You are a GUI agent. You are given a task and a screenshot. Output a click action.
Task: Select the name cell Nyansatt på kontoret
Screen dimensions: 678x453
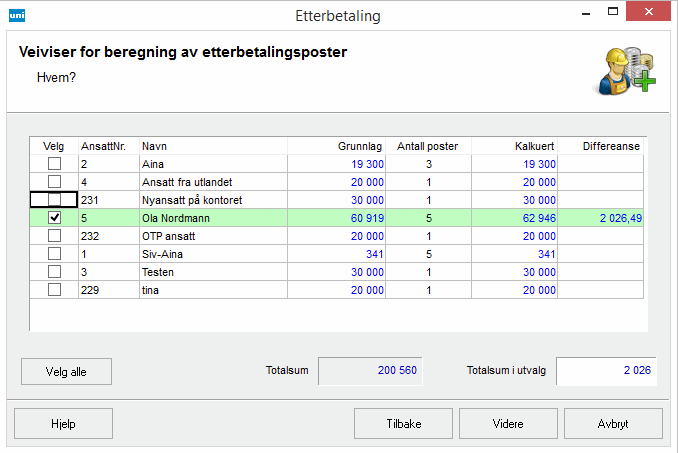pyautogui.click(x=214, y=200)
